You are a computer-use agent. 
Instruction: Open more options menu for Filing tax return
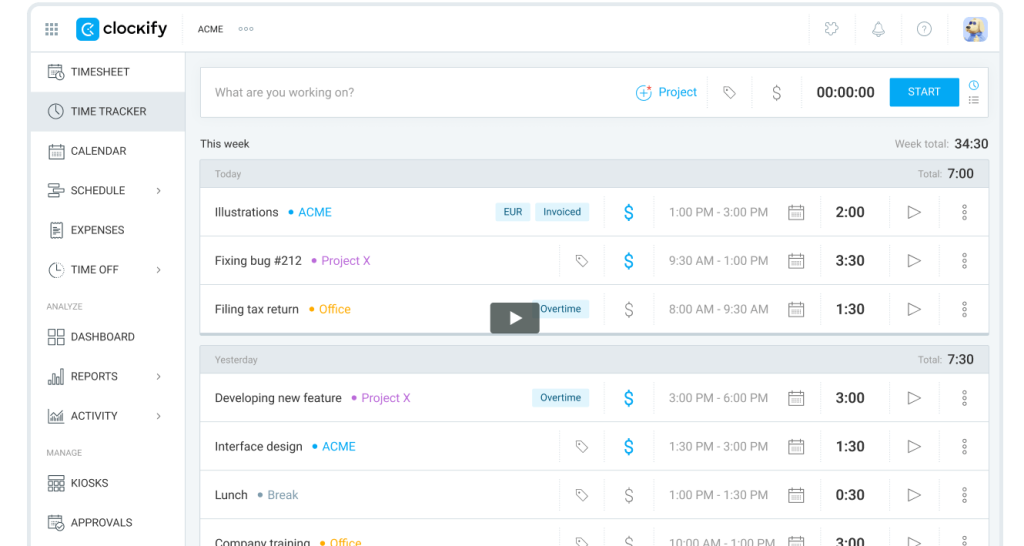click(x=964, y=309)
